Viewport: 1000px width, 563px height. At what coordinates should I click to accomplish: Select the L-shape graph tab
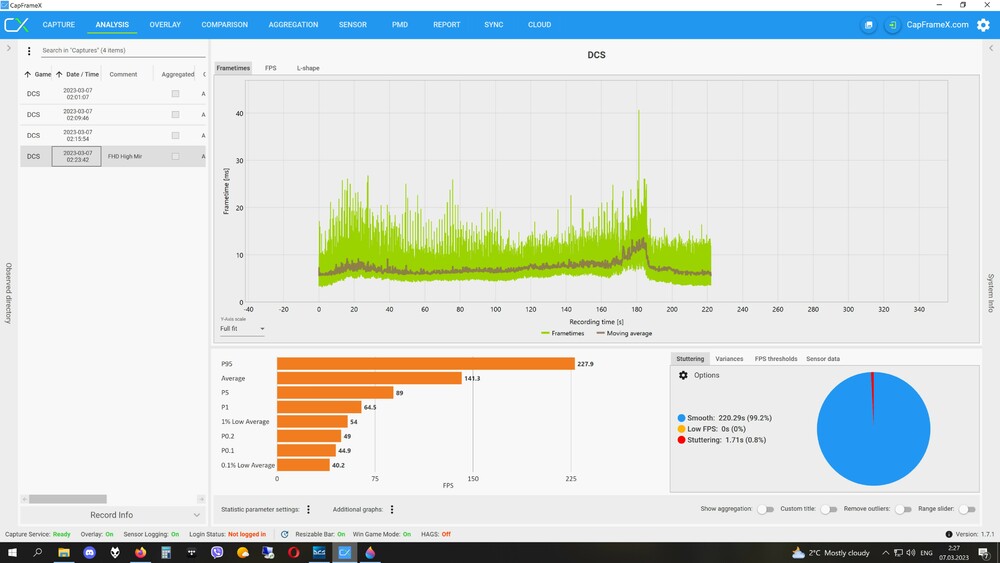(308, 68)
